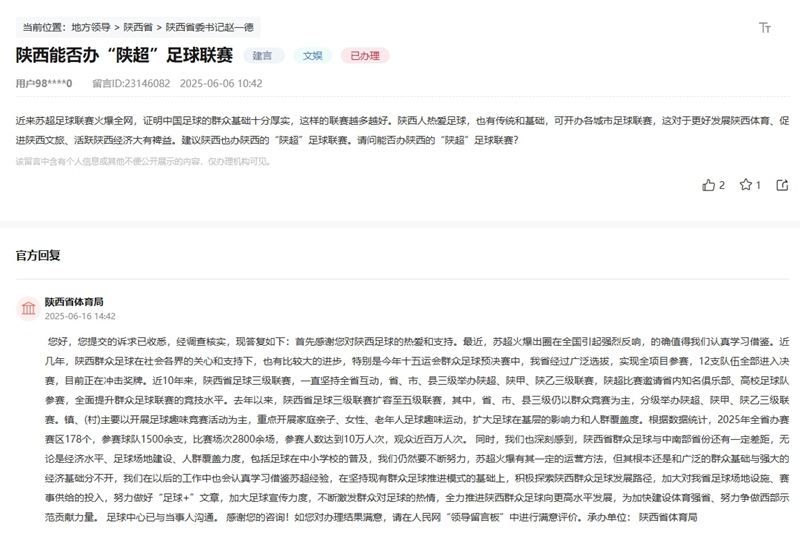Click reply text 承办单位：陕西省体育局

(642, 517)
